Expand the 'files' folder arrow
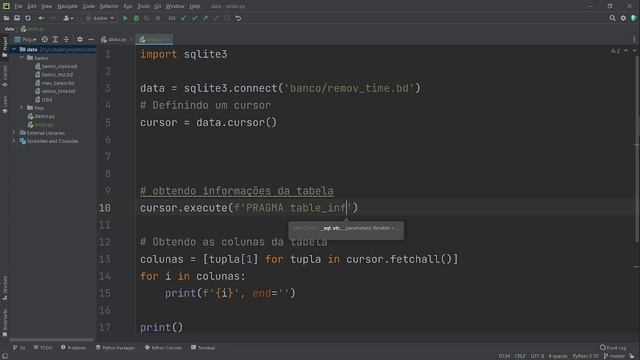 pos(22,108)
